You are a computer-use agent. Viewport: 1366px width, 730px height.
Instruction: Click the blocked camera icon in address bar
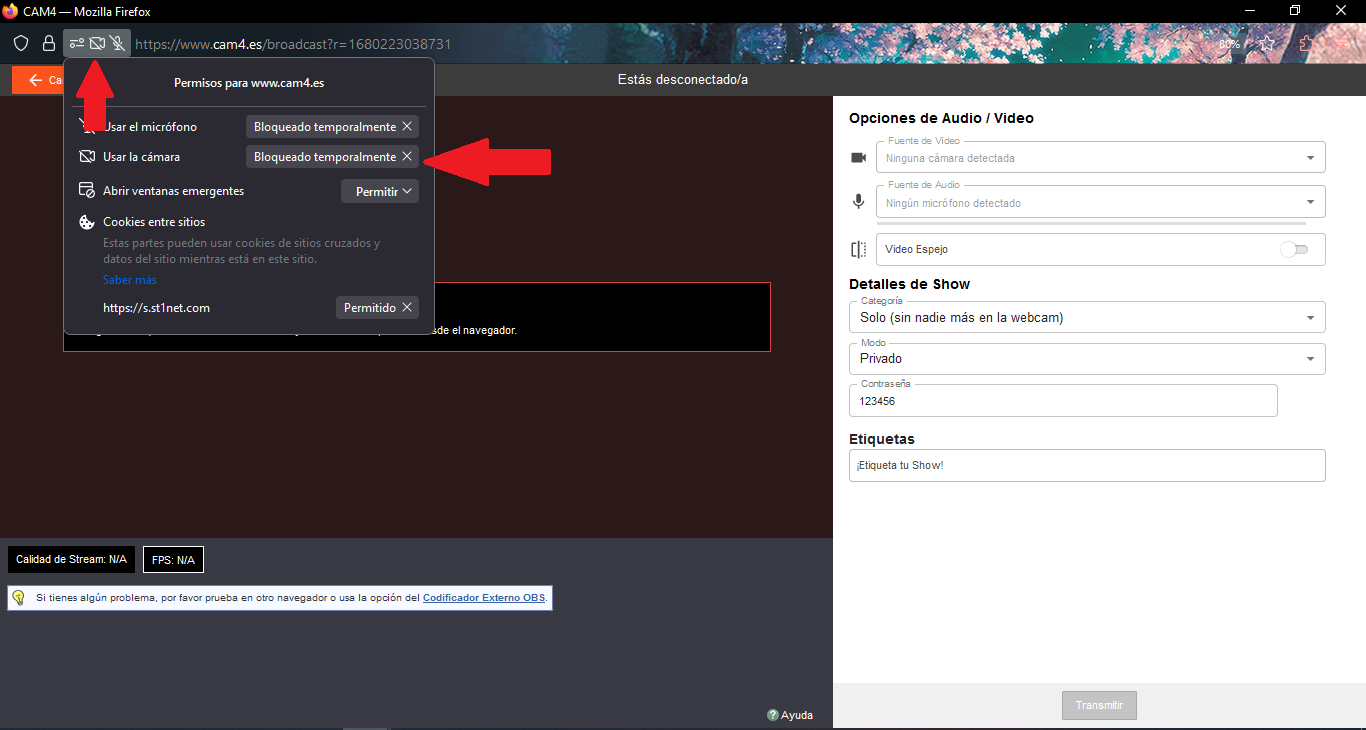coord(97,43)
